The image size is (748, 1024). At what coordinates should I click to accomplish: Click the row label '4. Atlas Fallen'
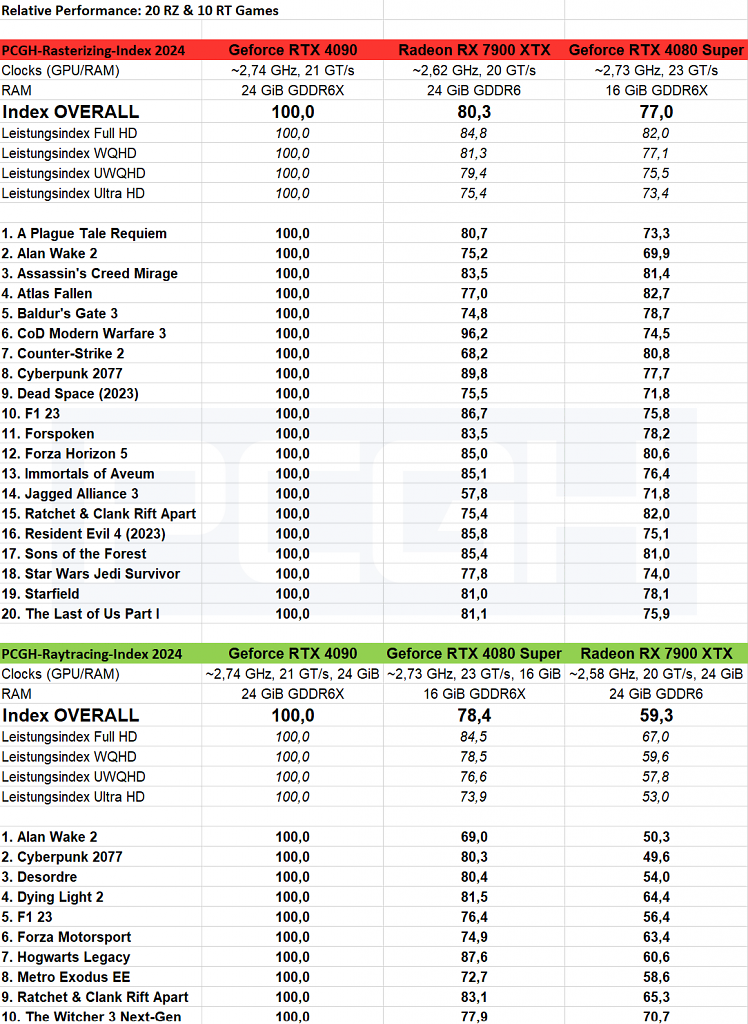(47, 294)
